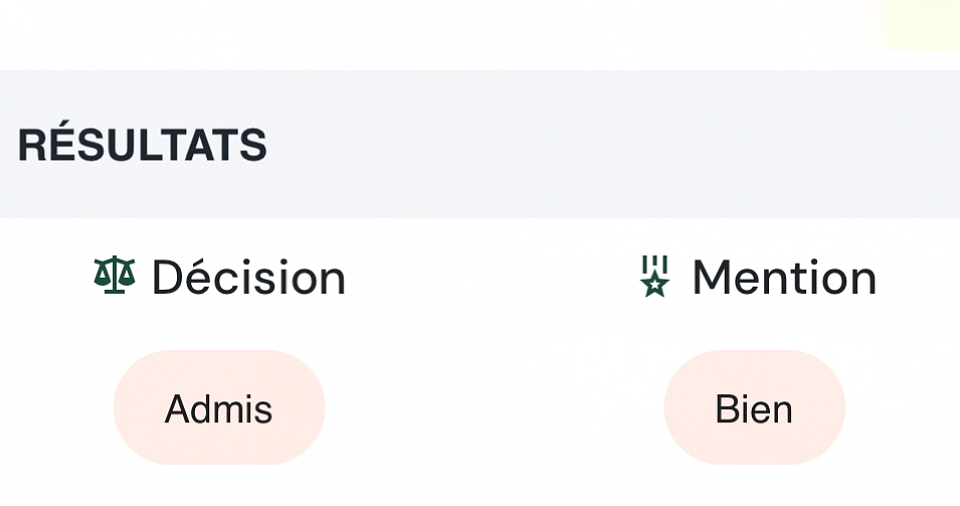
Task: Open the RÉSULTATS section heading
Action: [142, 145]
